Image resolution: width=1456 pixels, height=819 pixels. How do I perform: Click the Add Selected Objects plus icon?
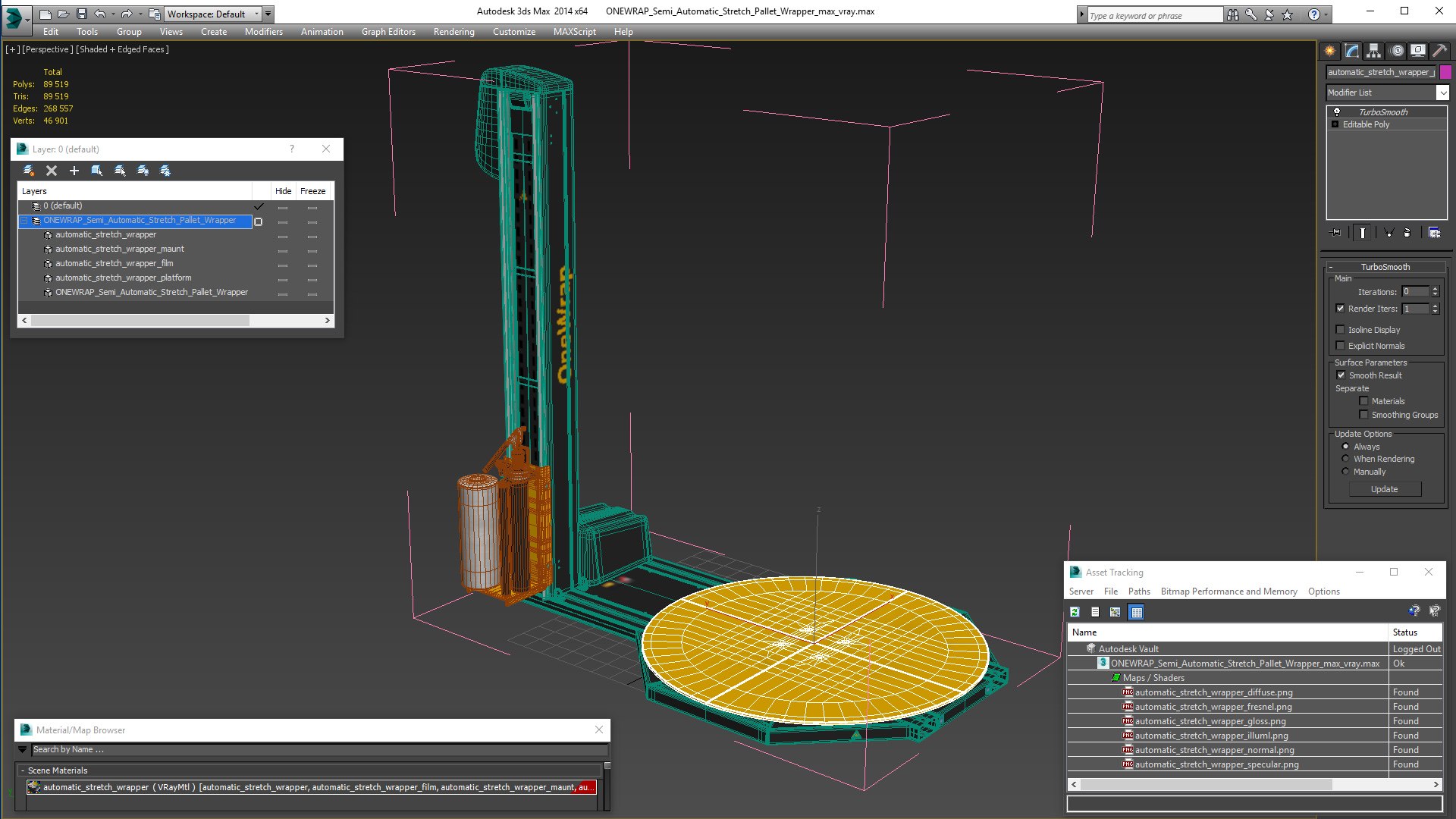(74, 171)
